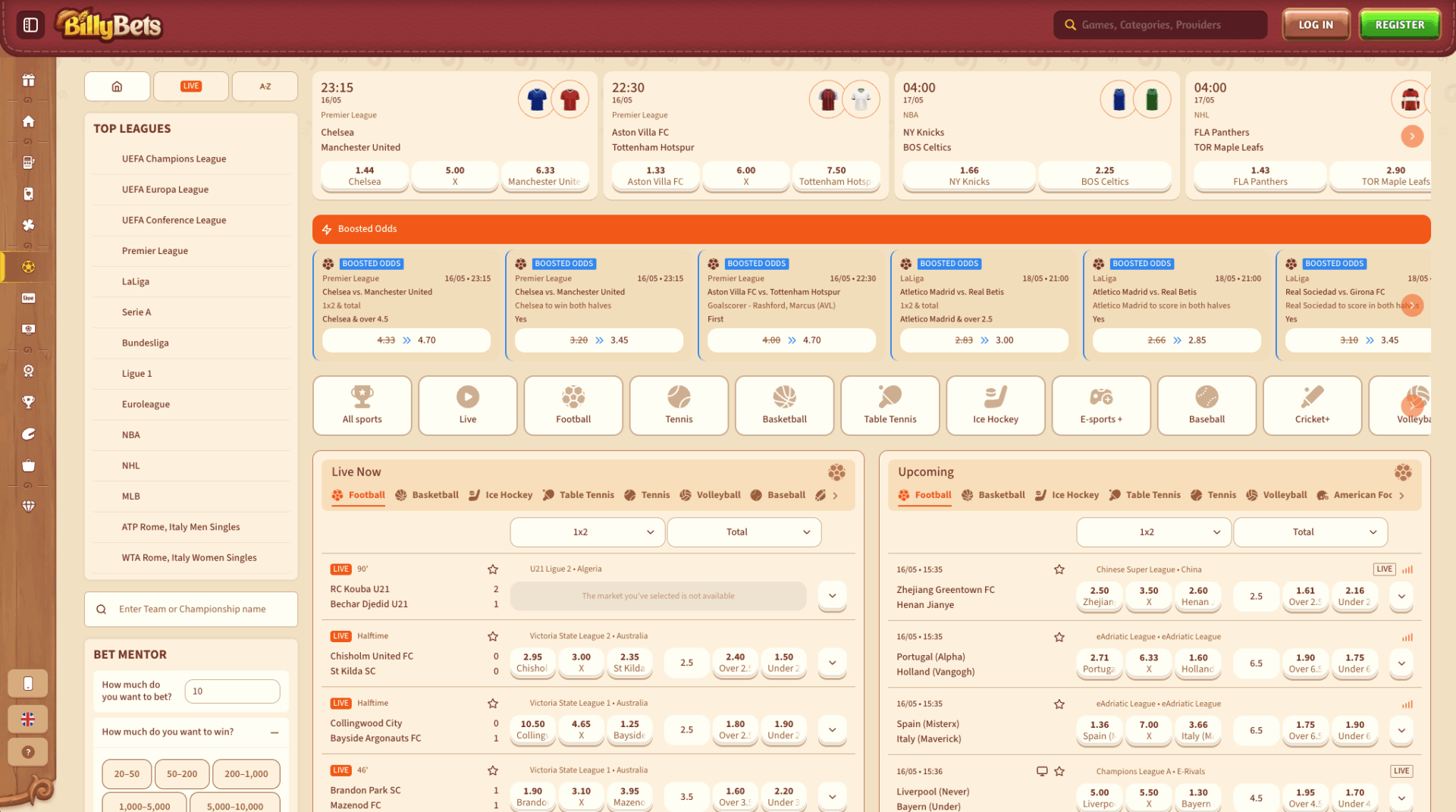Open the Total market dropdown in Live Now
The image size is (1456, 812).
(744, 532)
